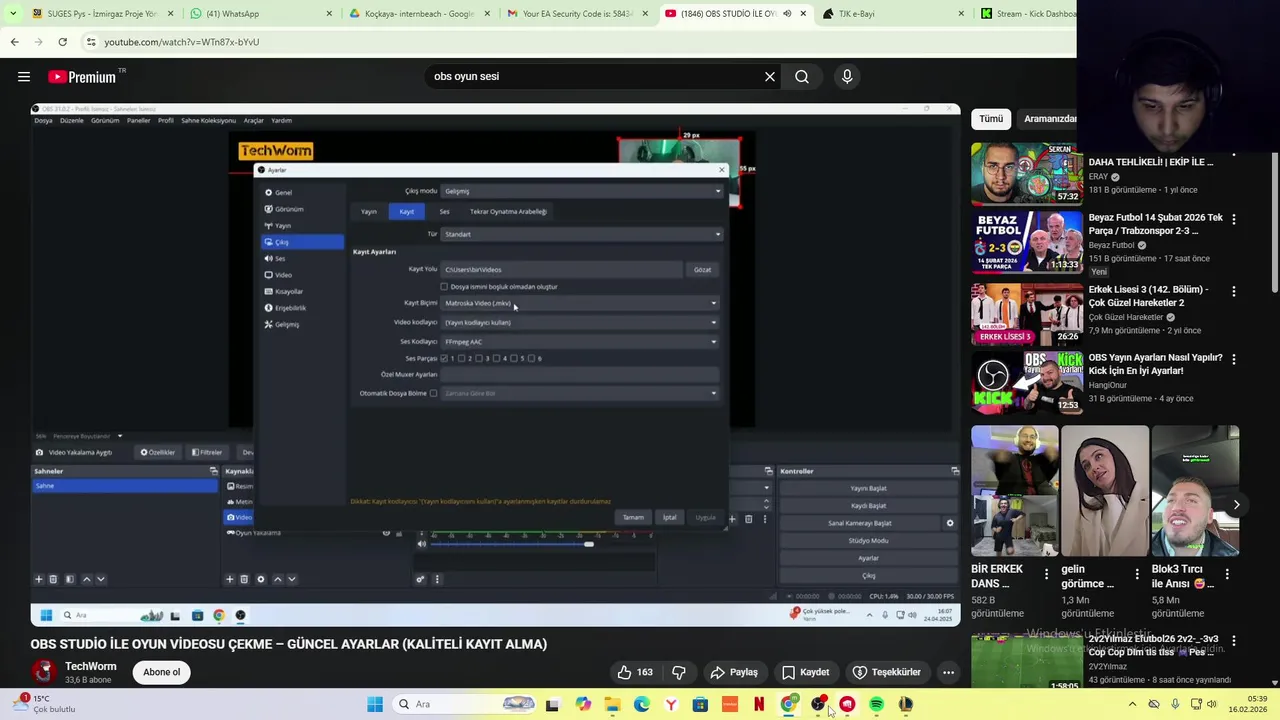Click Teşekkürler thanks button

point(886,672)
